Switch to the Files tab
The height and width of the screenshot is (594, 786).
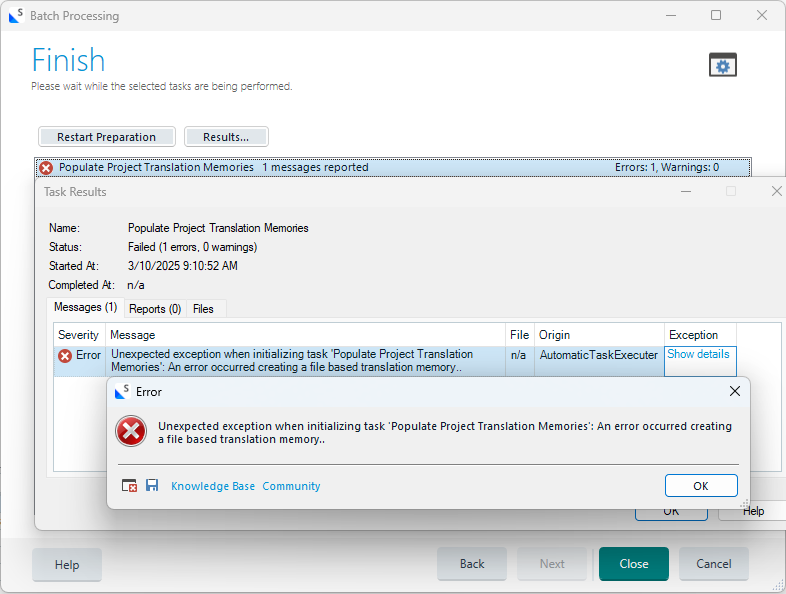203,309
